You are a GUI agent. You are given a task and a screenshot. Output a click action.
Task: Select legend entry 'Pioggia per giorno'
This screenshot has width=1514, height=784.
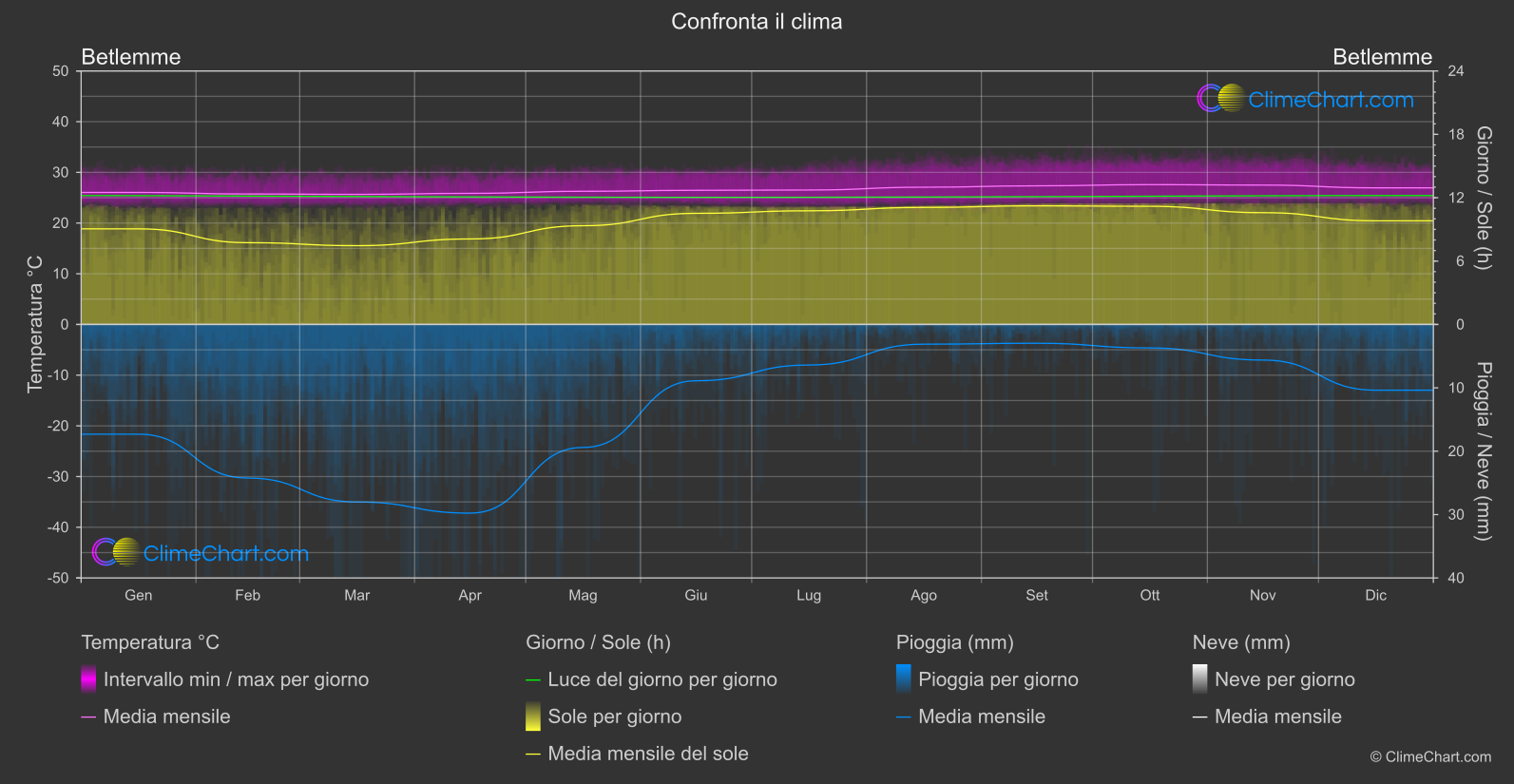point(998,679)
